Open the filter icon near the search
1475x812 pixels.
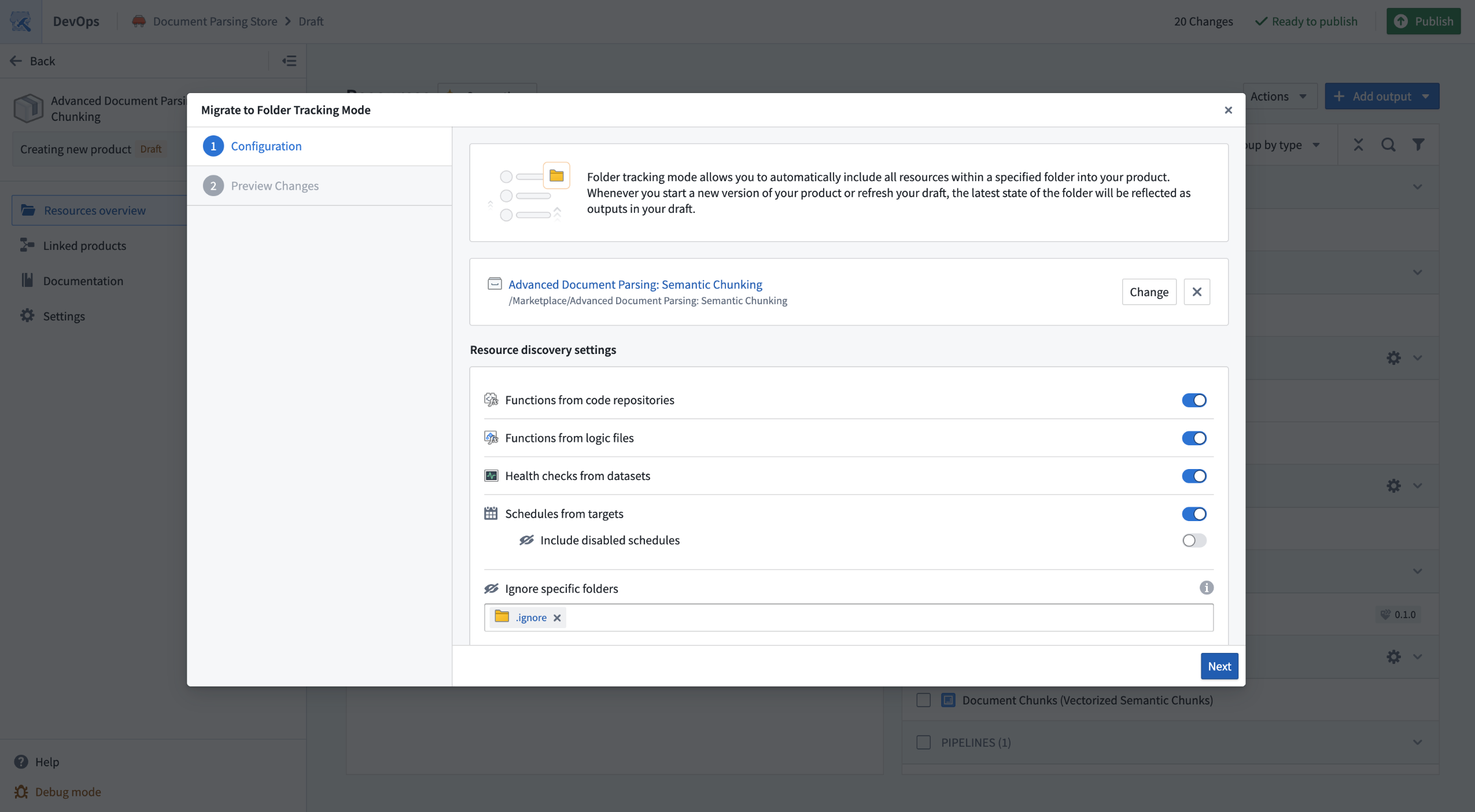point(1418,144)
